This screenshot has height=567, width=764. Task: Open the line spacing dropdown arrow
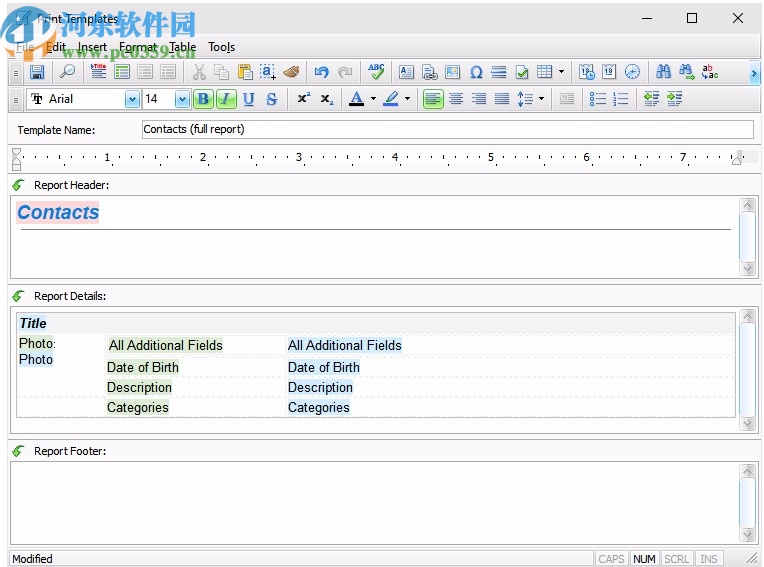click(x=541, y=99)
